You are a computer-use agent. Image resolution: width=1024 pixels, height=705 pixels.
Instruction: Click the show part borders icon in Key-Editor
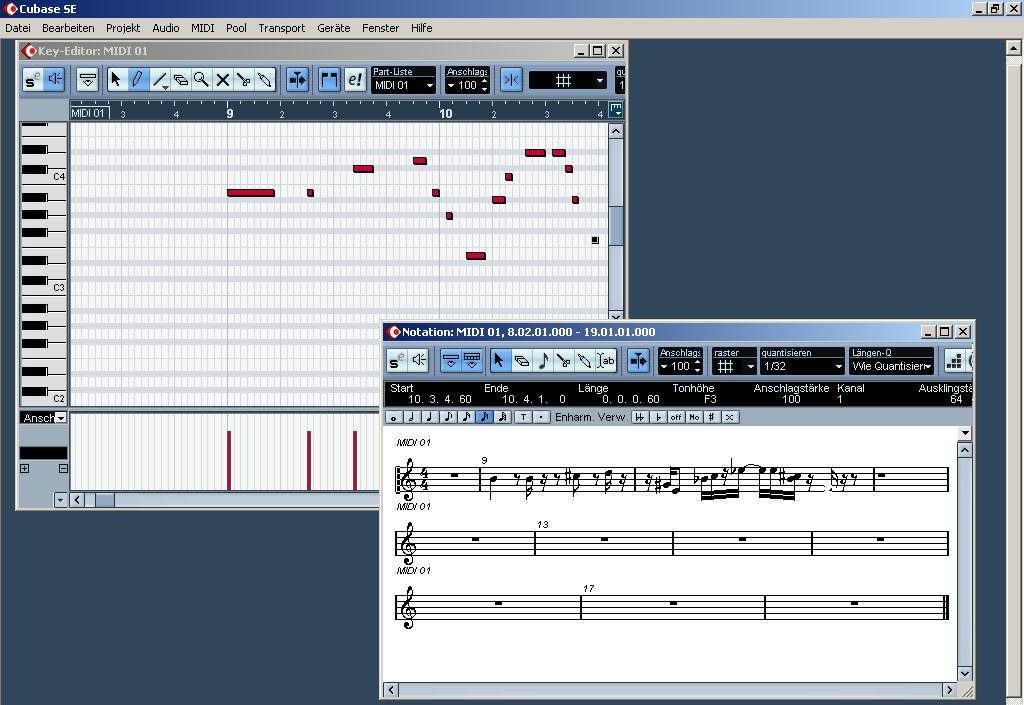pyautogui.click(x=329, y=80)
